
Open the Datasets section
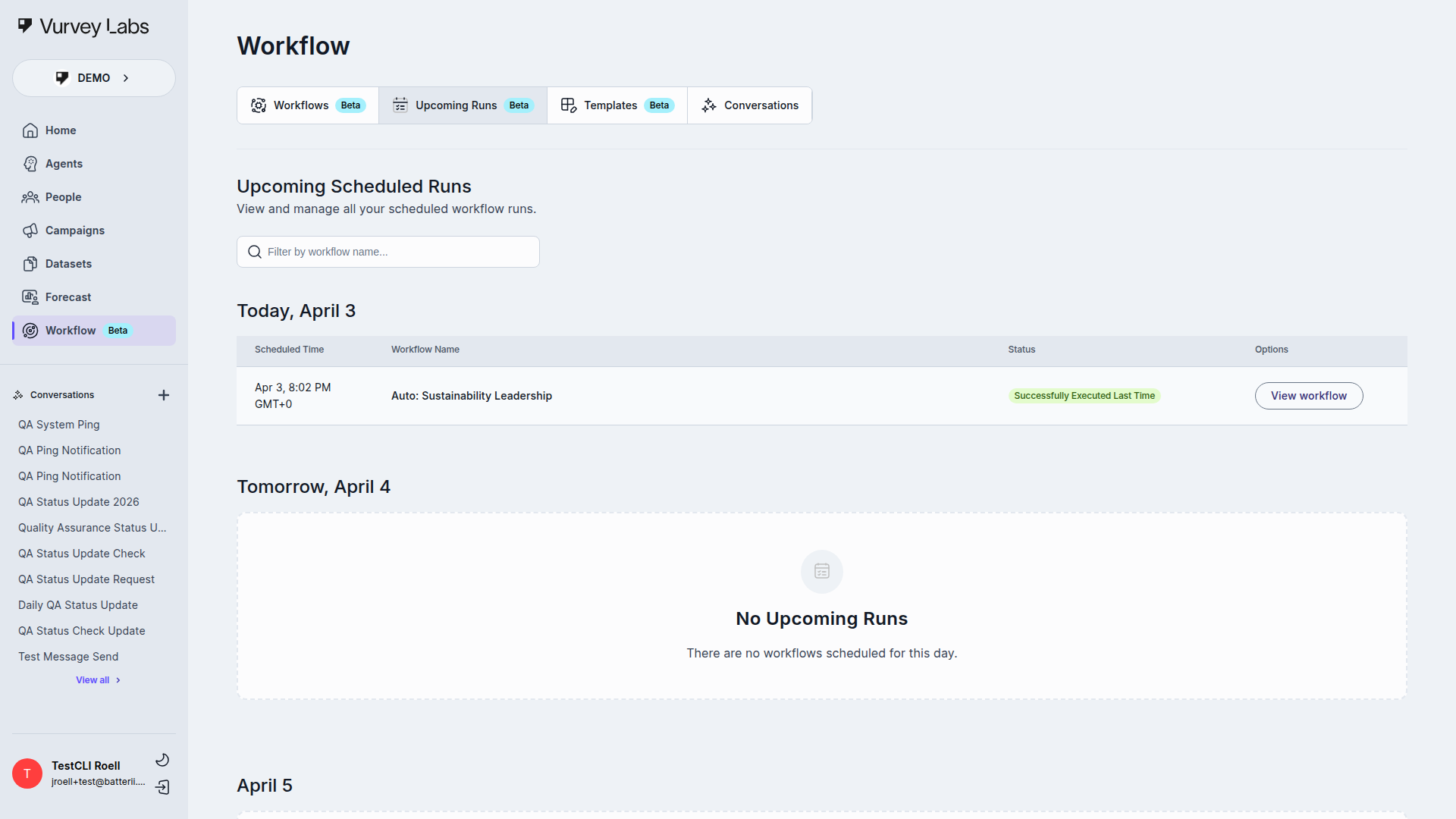[x=67, y=264]
